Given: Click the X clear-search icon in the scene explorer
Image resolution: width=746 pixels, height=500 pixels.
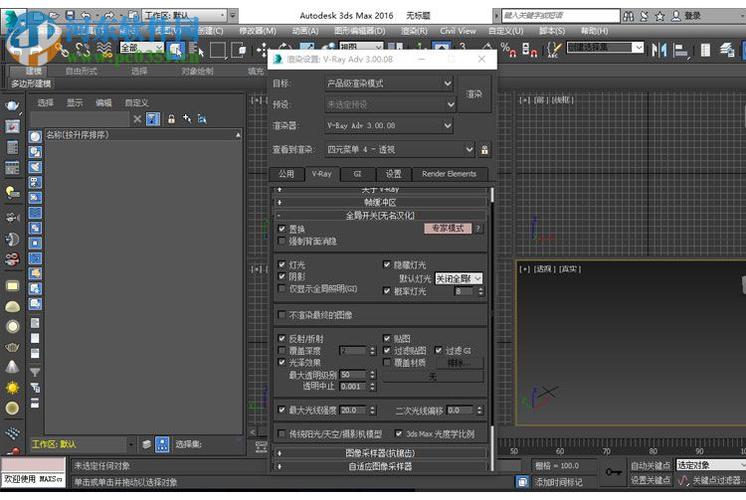Looking at the screenshot, I should point(137,119).
